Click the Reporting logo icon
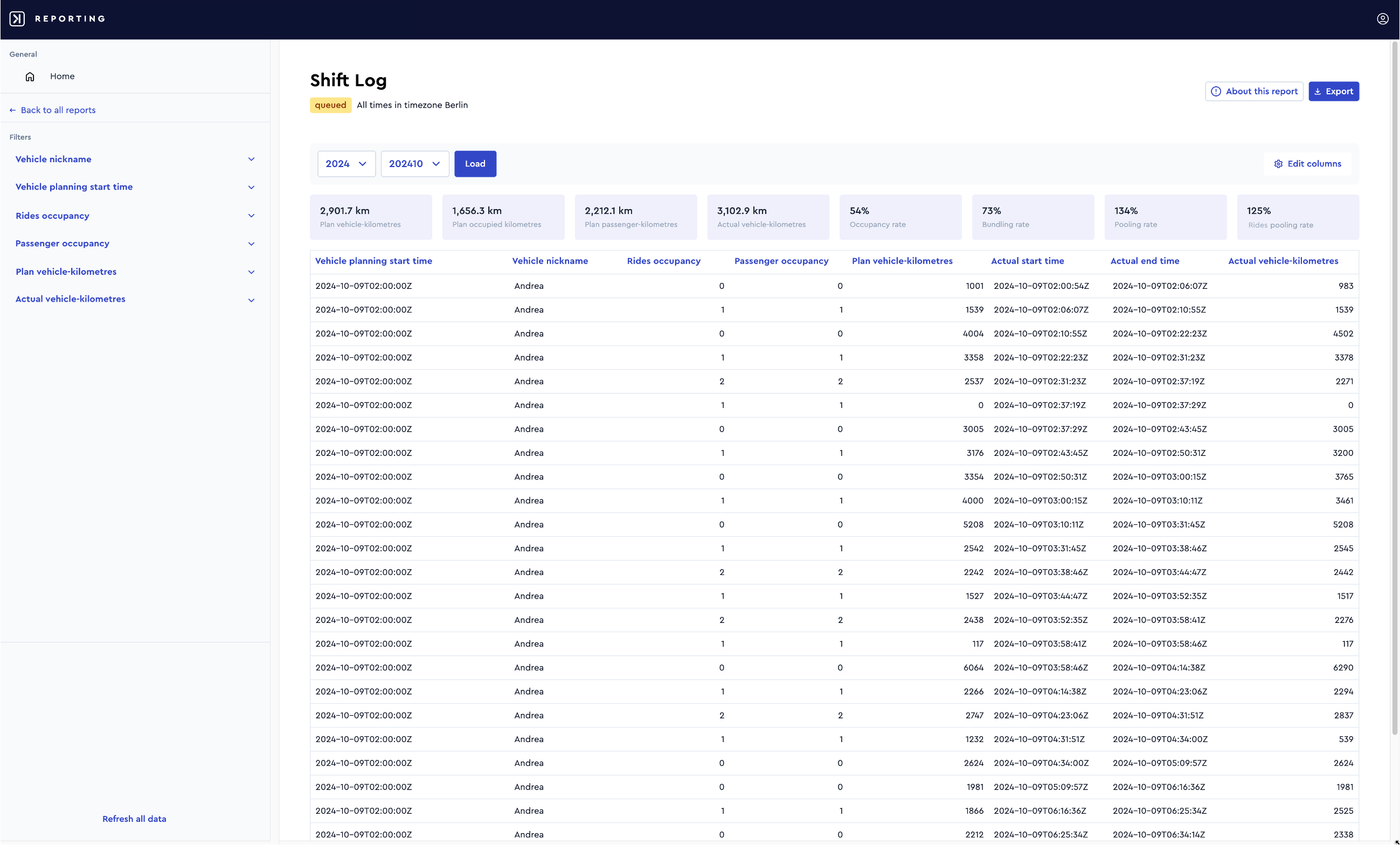This screenshot has width=1400, height=845. [x=17, y=19]
